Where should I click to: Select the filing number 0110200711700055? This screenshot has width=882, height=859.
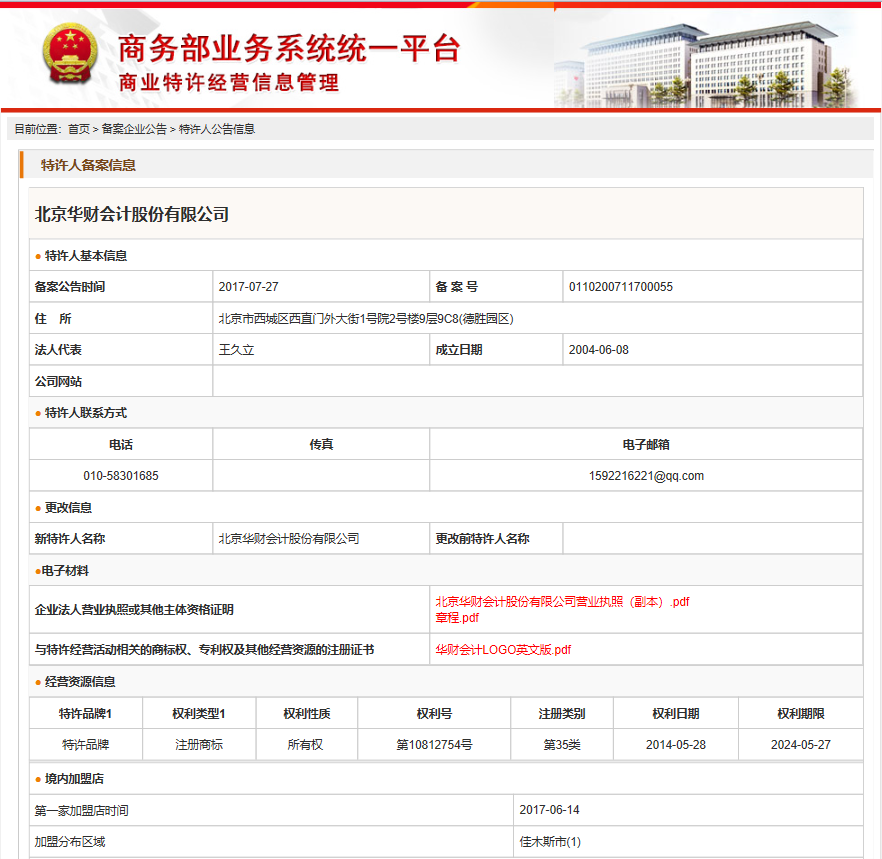coord(620,287)
